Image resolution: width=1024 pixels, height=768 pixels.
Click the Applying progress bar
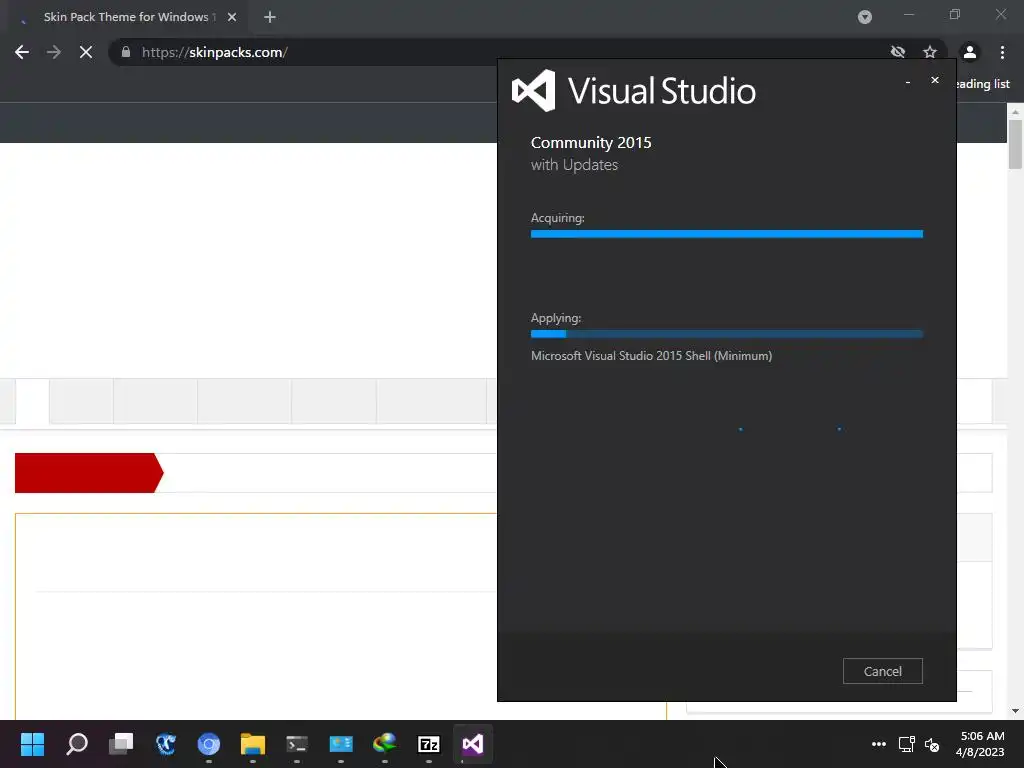726,334
